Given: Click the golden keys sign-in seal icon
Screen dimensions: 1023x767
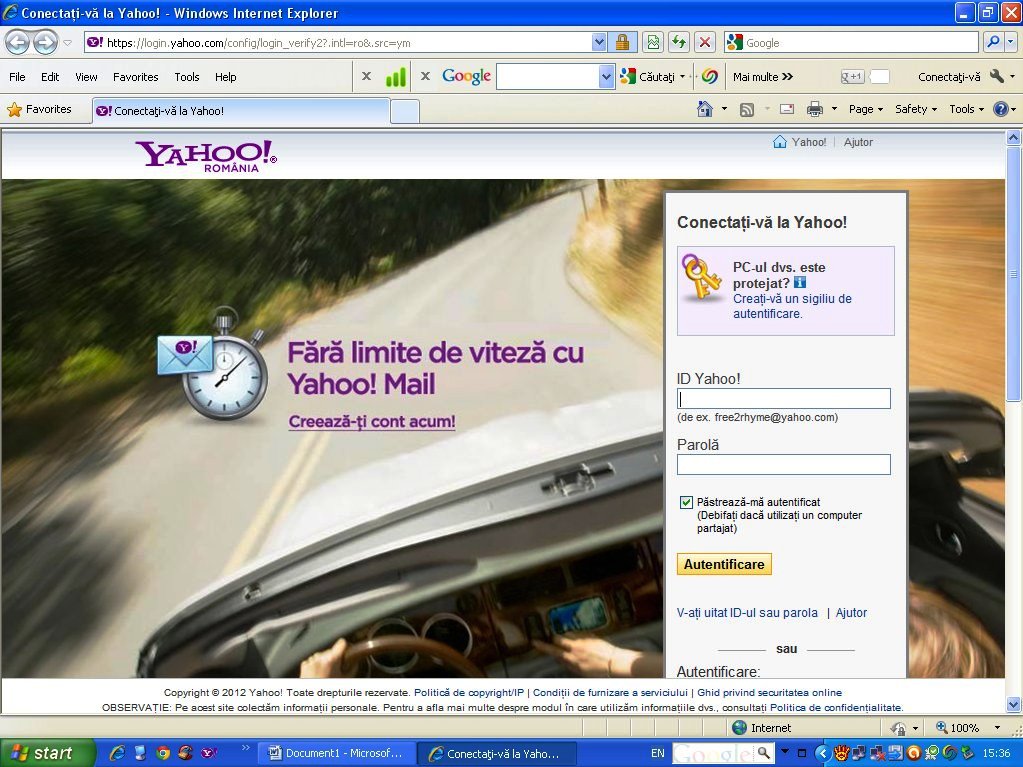Looking at the screenshot, I should click(701, 277).
